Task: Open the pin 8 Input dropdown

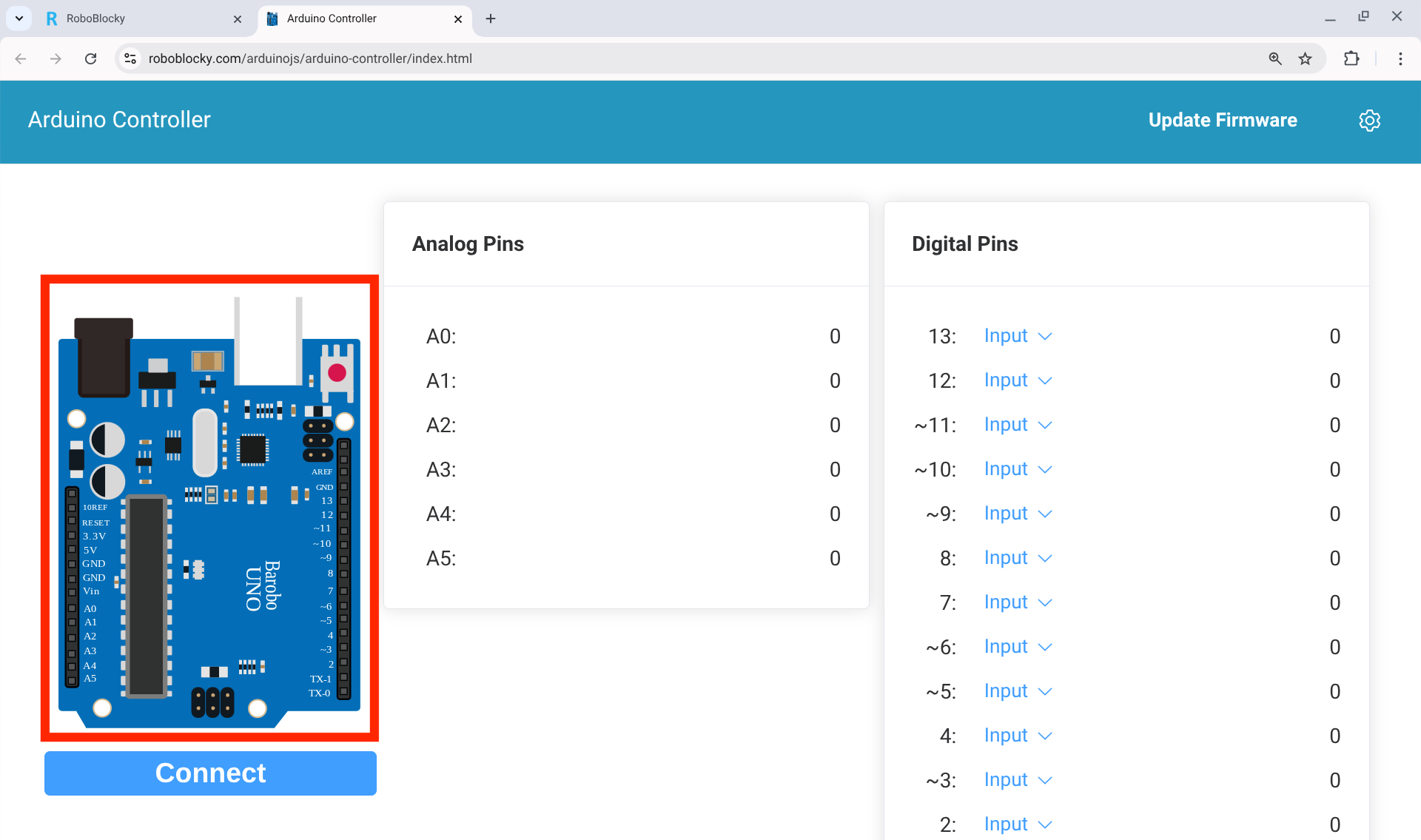Action: tap(1018, 558)
